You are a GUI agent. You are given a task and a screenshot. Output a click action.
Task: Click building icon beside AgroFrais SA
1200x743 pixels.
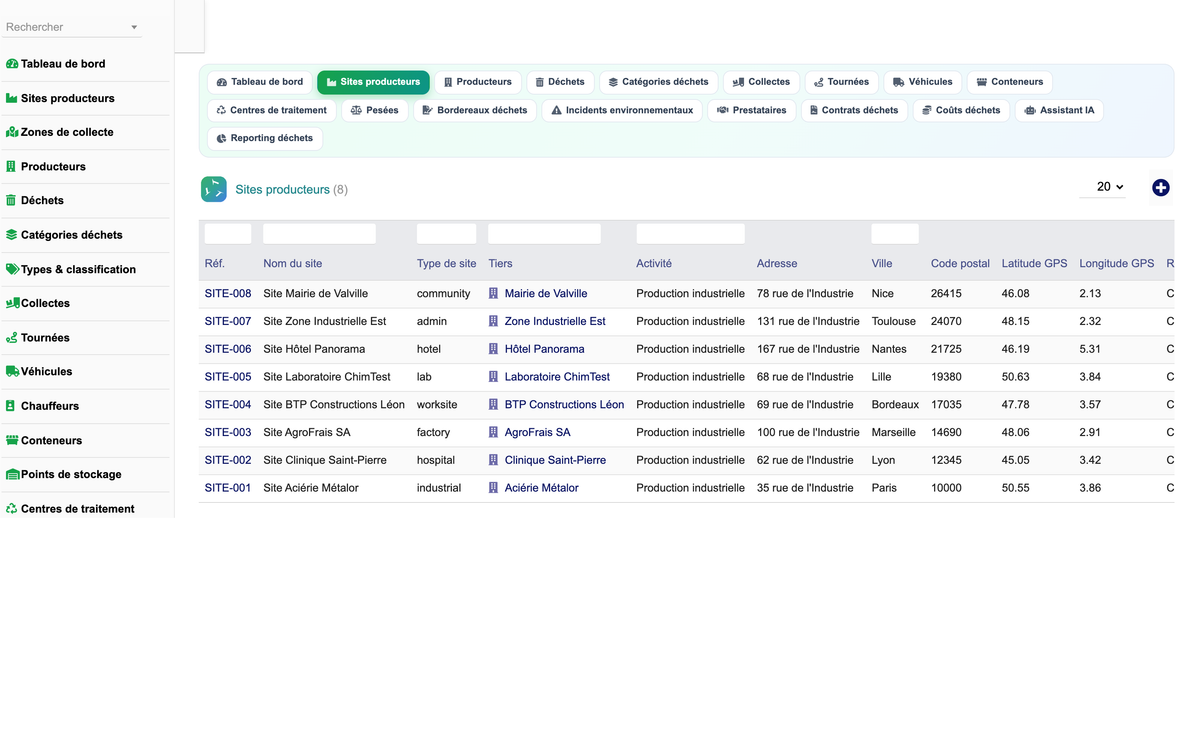tap(493, 433)
